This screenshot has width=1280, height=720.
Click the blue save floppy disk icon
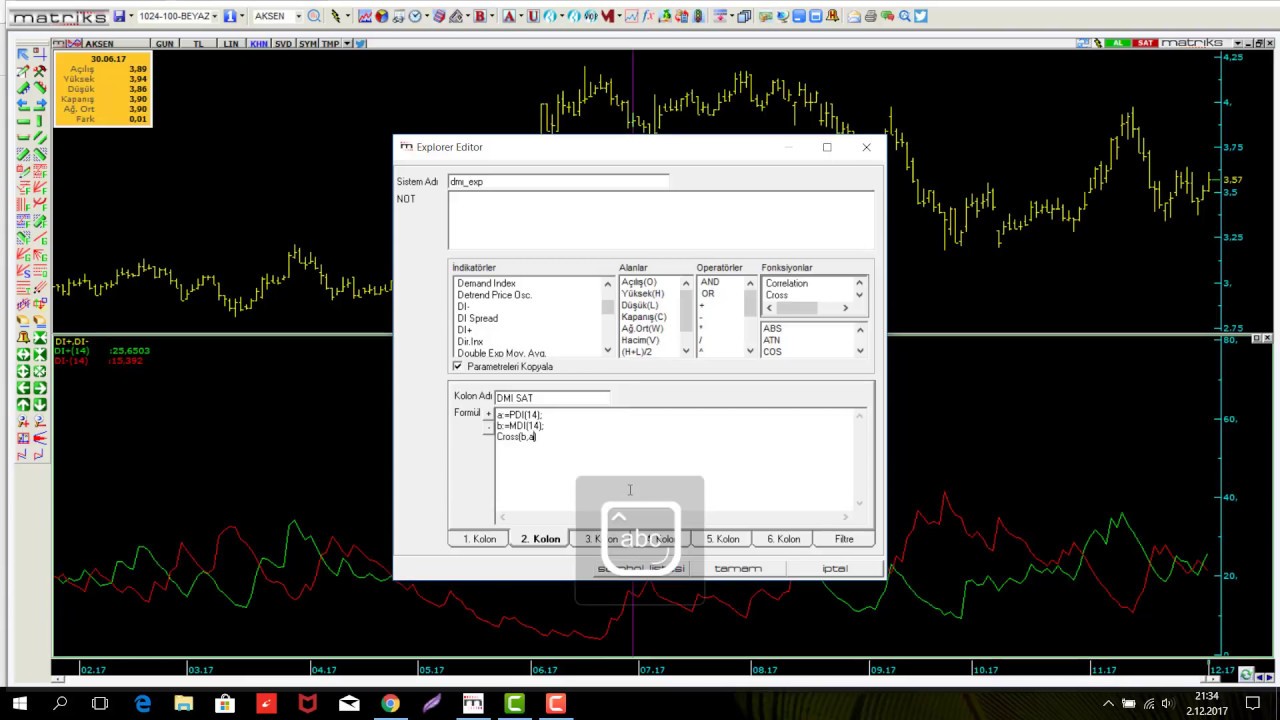[119, 16]
